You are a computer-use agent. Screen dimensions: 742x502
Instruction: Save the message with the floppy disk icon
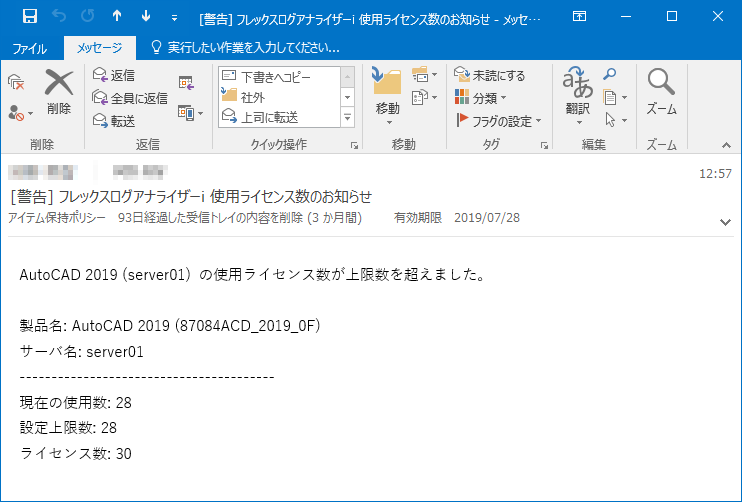pos(30,17)
